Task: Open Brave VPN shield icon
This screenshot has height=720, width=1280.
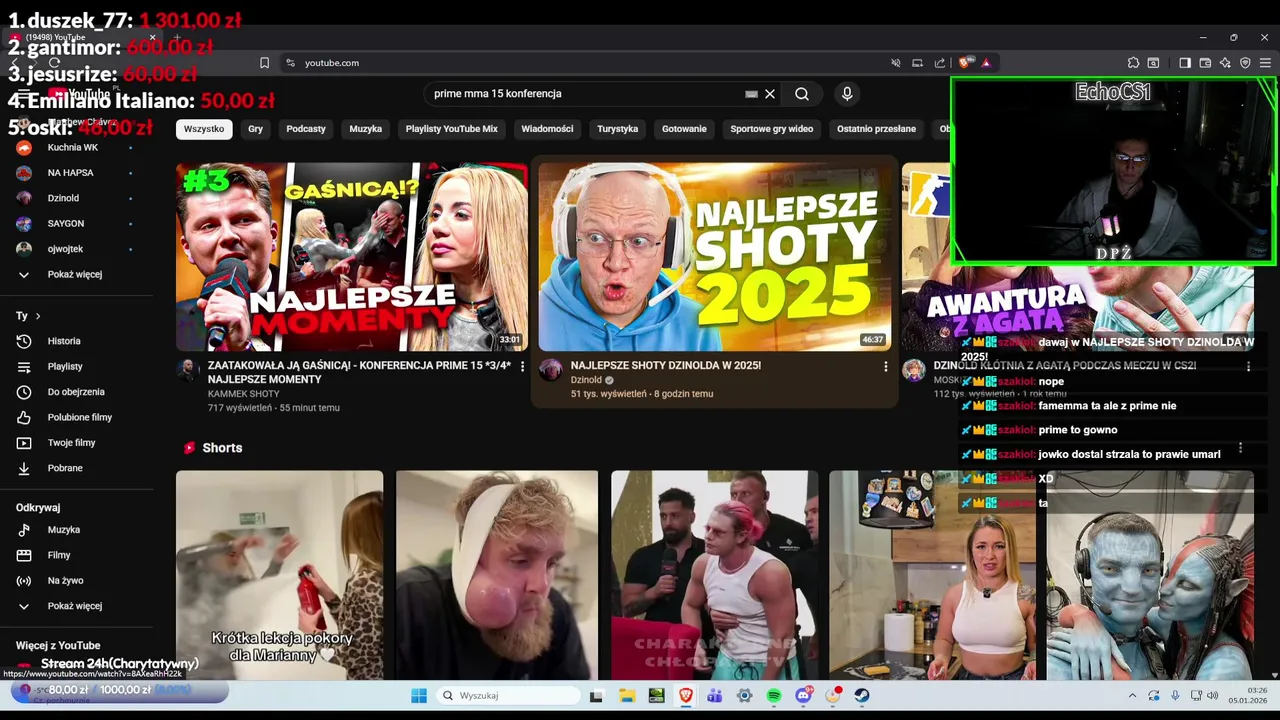Action: click(1245, 63)
